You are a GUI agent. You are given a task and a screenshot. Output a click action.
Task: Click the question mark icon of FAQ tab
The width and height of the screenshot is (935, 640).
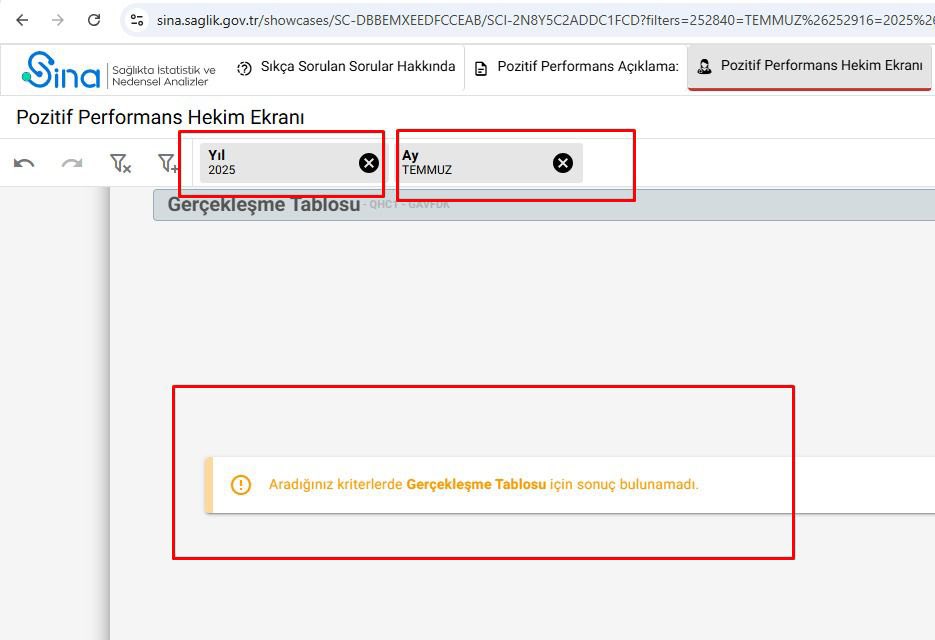pos(244,69)
